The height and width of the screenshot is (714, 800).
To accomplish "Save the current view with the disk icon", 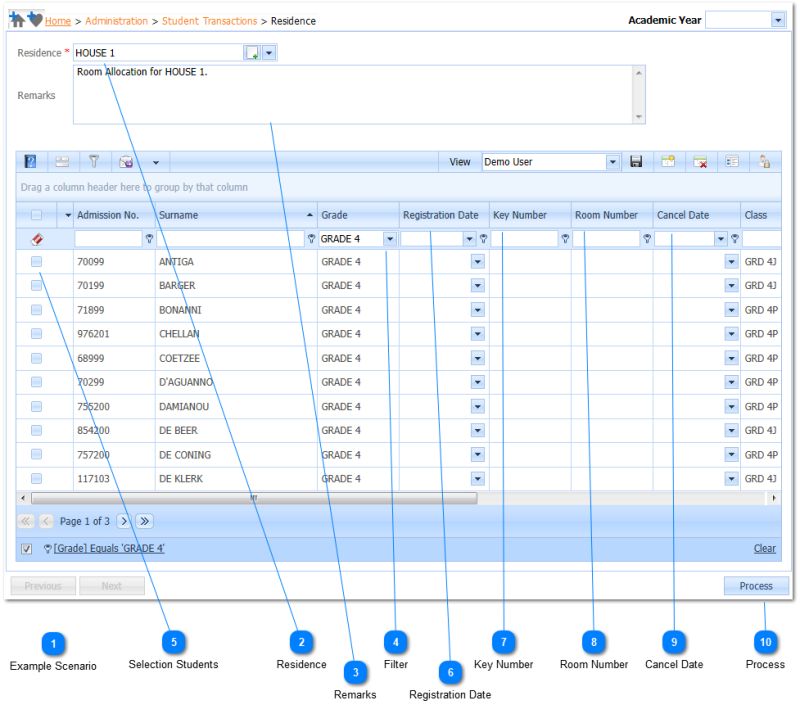I will 637,160.
